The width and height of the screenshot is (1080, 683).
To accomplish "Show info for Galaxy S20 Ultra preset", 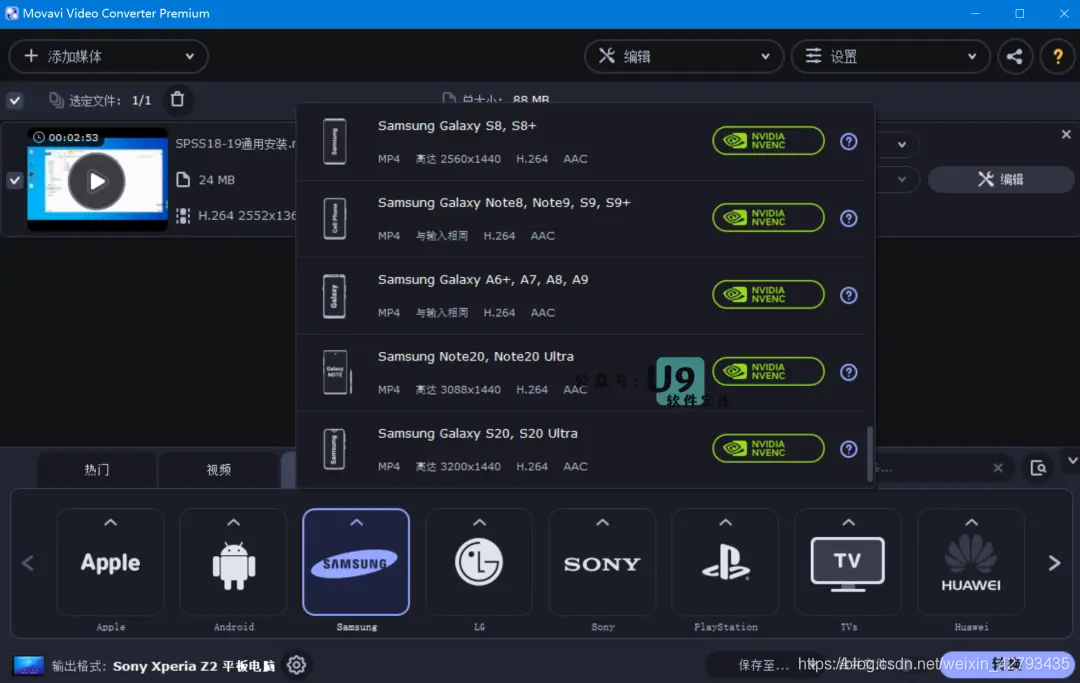I will click(x=849, y=450).
